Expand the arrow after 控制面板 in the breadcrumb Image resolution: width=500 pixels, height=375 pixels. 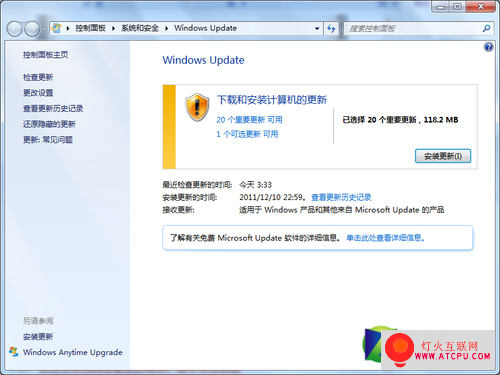113,28
